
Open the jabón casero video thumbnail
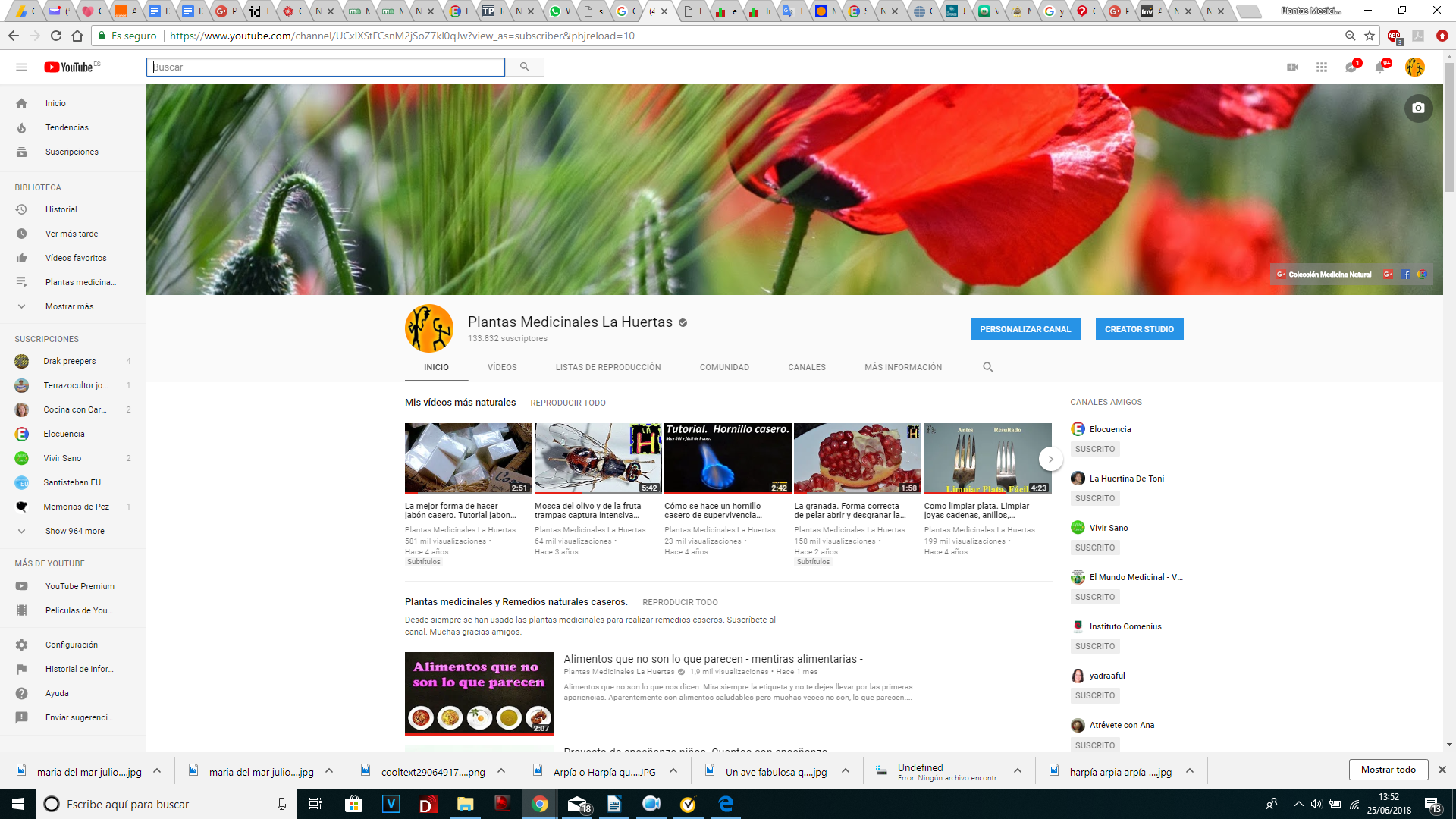[468, 459]
